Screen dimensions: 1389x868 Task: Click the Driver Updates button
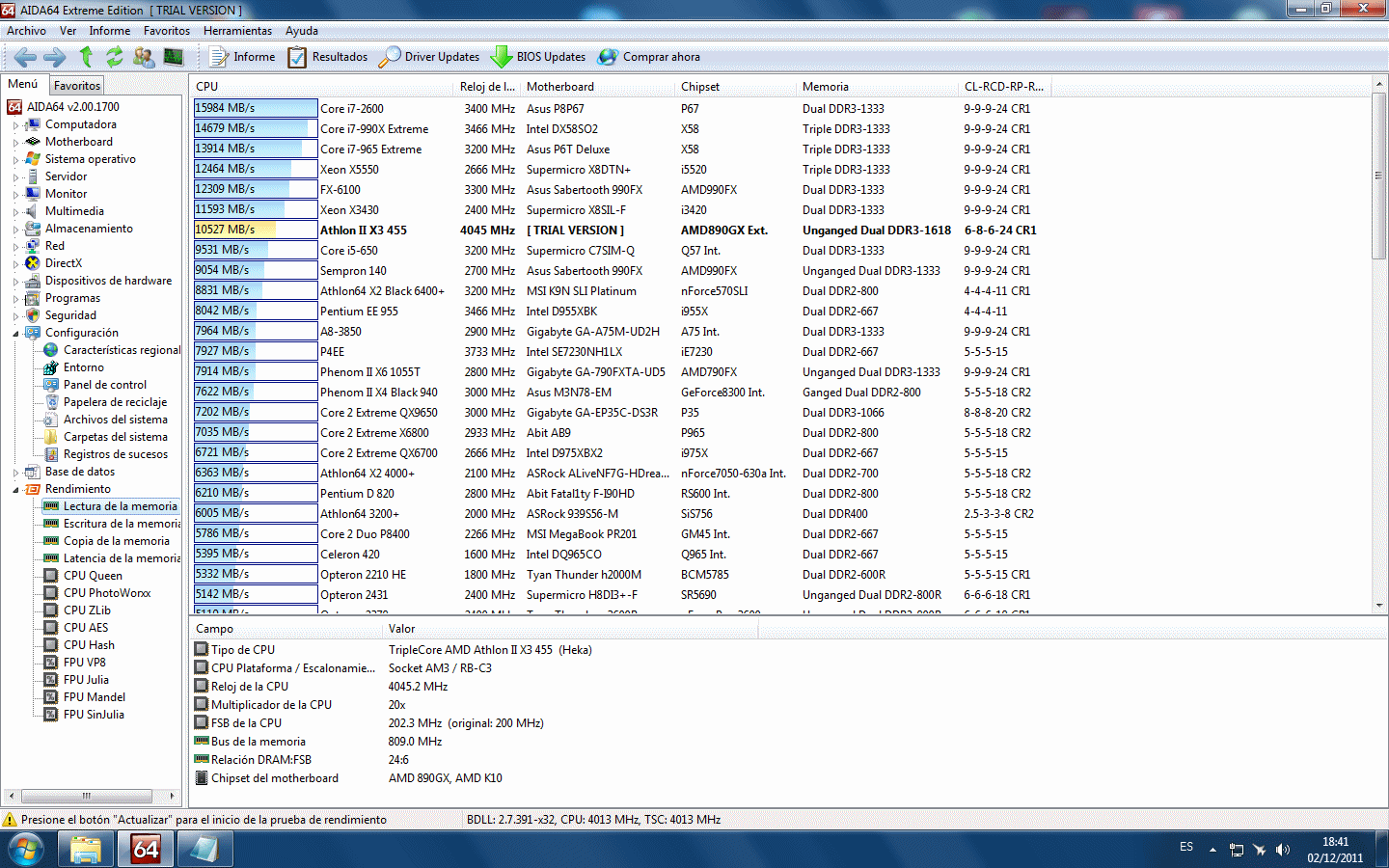[429, 57]
